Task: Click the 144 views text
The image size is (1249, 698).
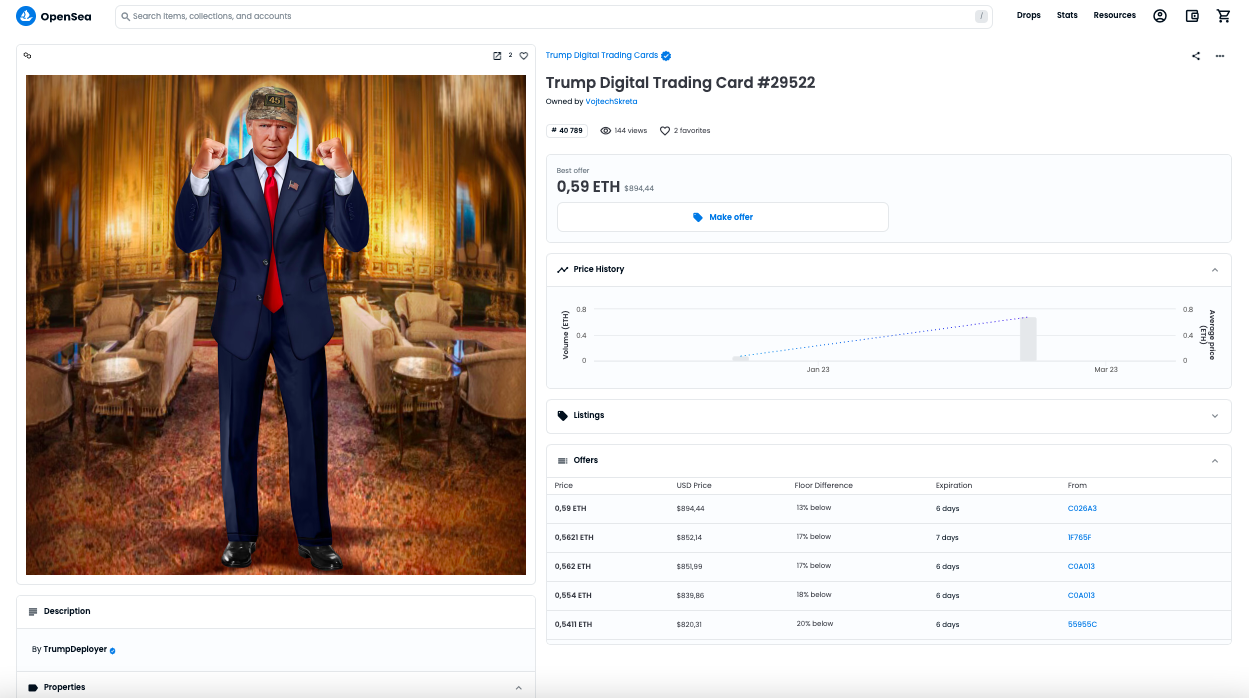Action: click(630, 131)
